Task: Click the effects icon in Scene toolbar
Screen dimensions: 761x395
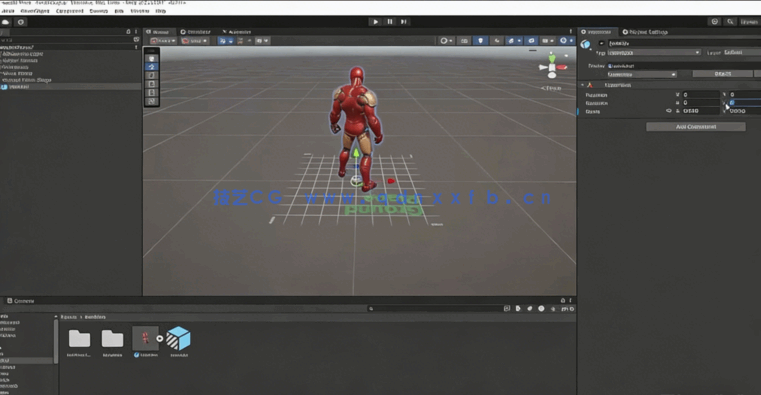Action: click(x=511, y=41)
